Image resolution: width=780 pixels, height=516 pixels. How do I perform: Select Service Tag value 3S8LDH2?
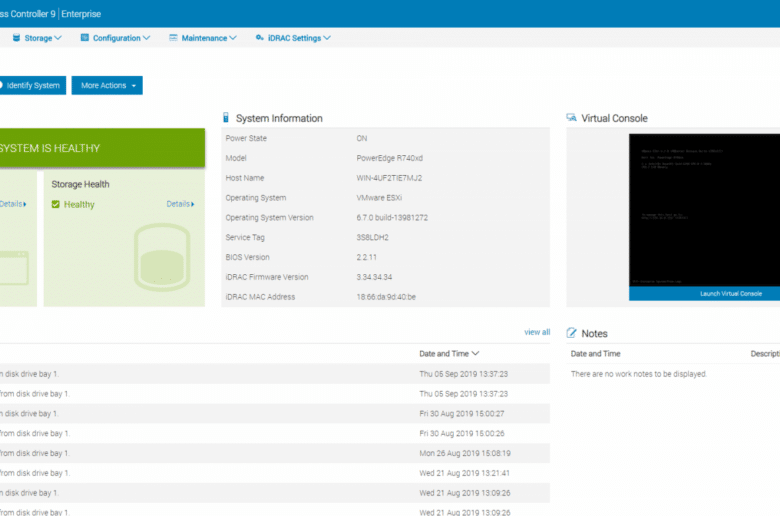tap(372, 237)
